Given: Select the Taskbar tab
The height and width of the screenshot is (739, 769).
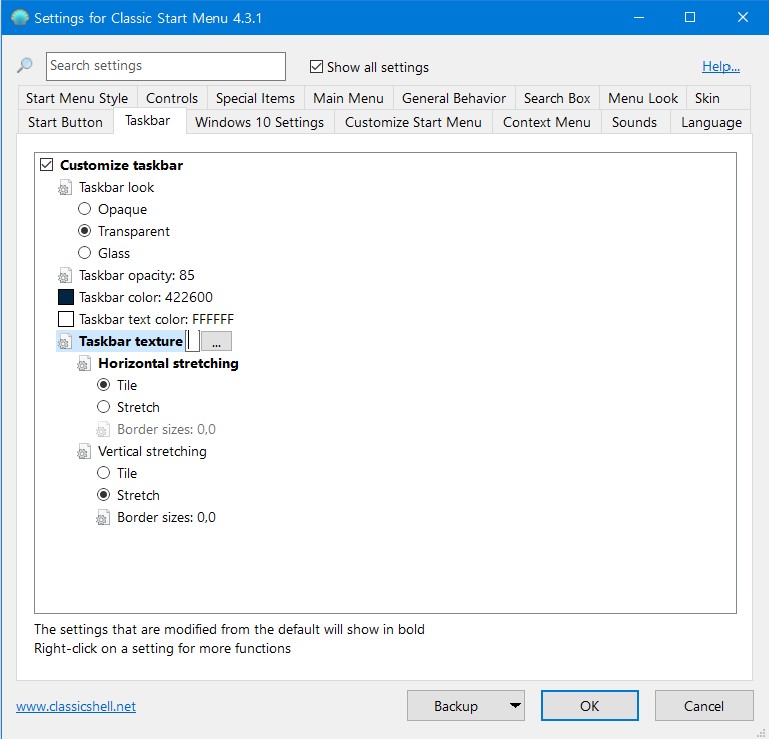Looking at the screenshot, I should (x=148, y=121).
